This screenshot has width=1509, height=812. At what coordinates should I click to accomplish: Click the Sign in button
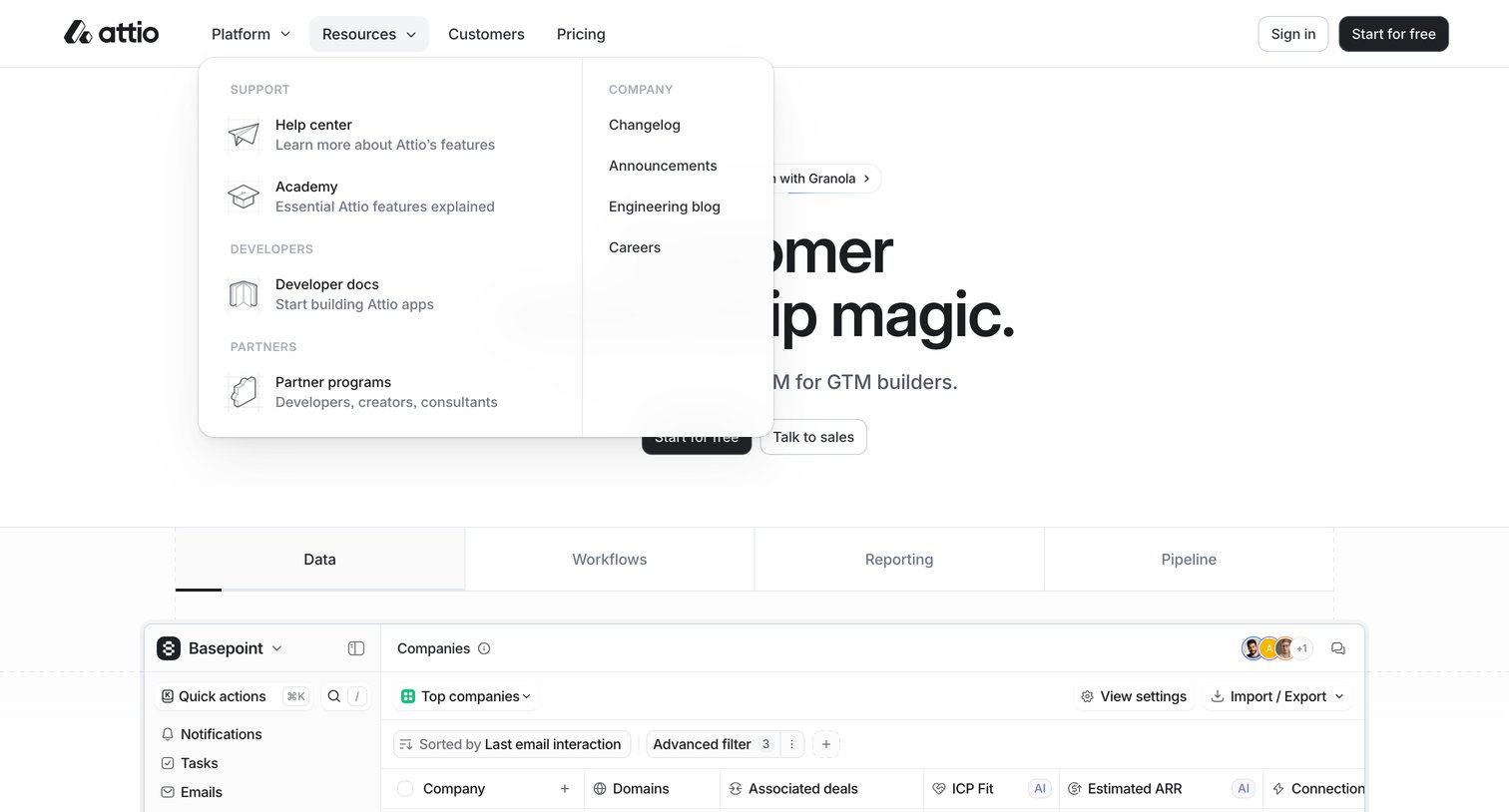(x=1293, y=34)
